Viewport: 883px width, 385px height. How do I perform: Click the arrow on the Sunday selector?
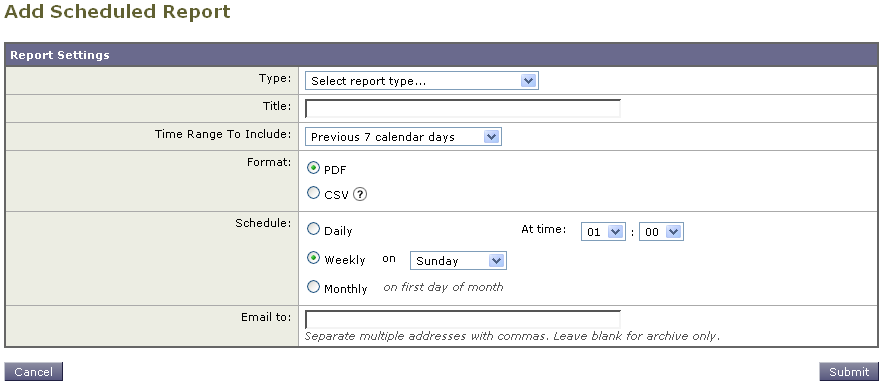click(496, 261)
